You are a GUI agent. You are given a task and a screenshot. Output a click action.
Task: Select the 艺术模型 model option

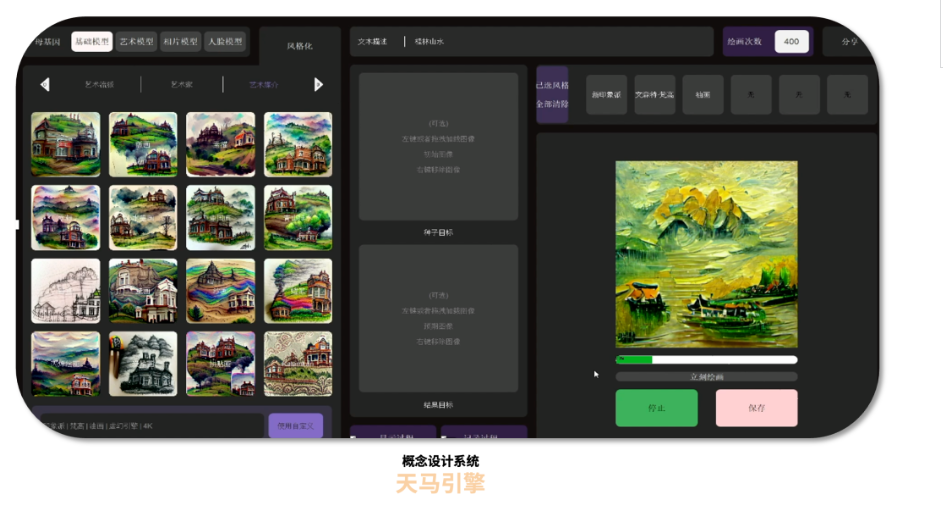click(137, 42)
